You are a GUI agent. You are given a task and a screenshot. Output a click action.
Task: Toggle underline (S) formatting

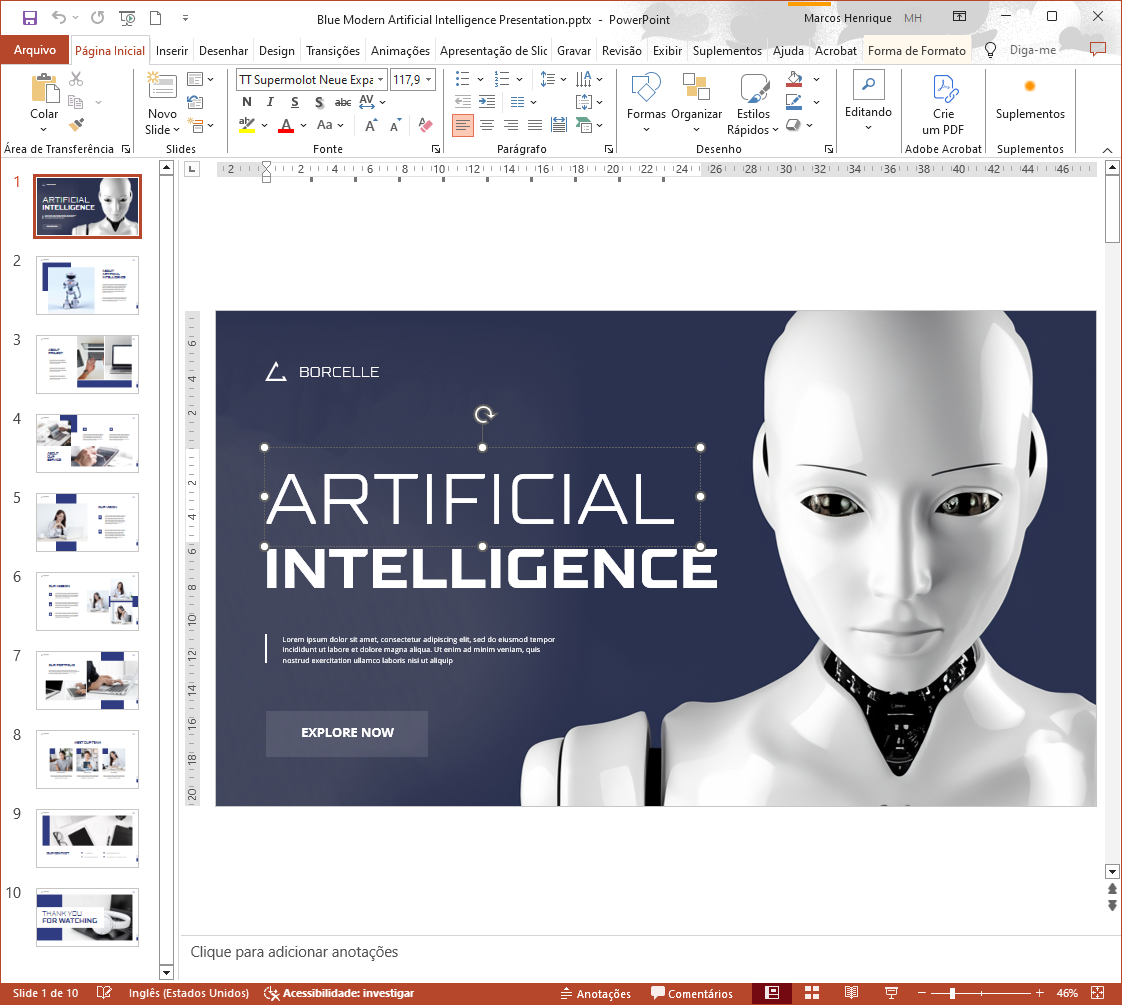click(295, 102)
